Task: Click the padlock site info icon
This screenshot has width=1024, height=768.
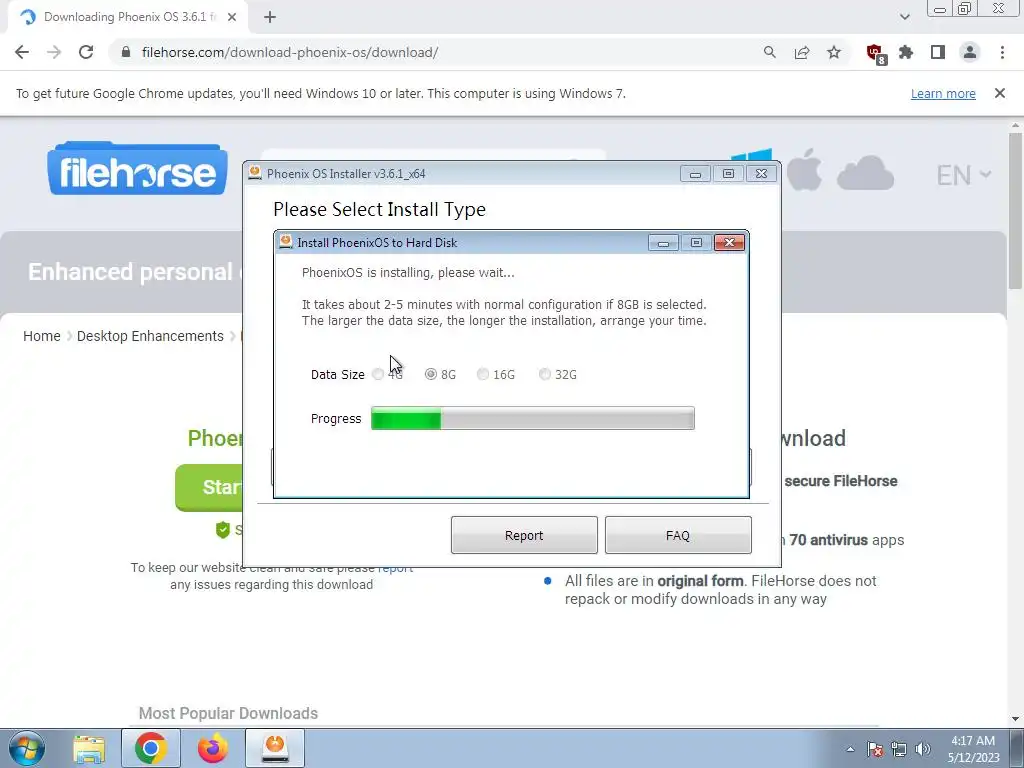Action: [x=126, y=52]
